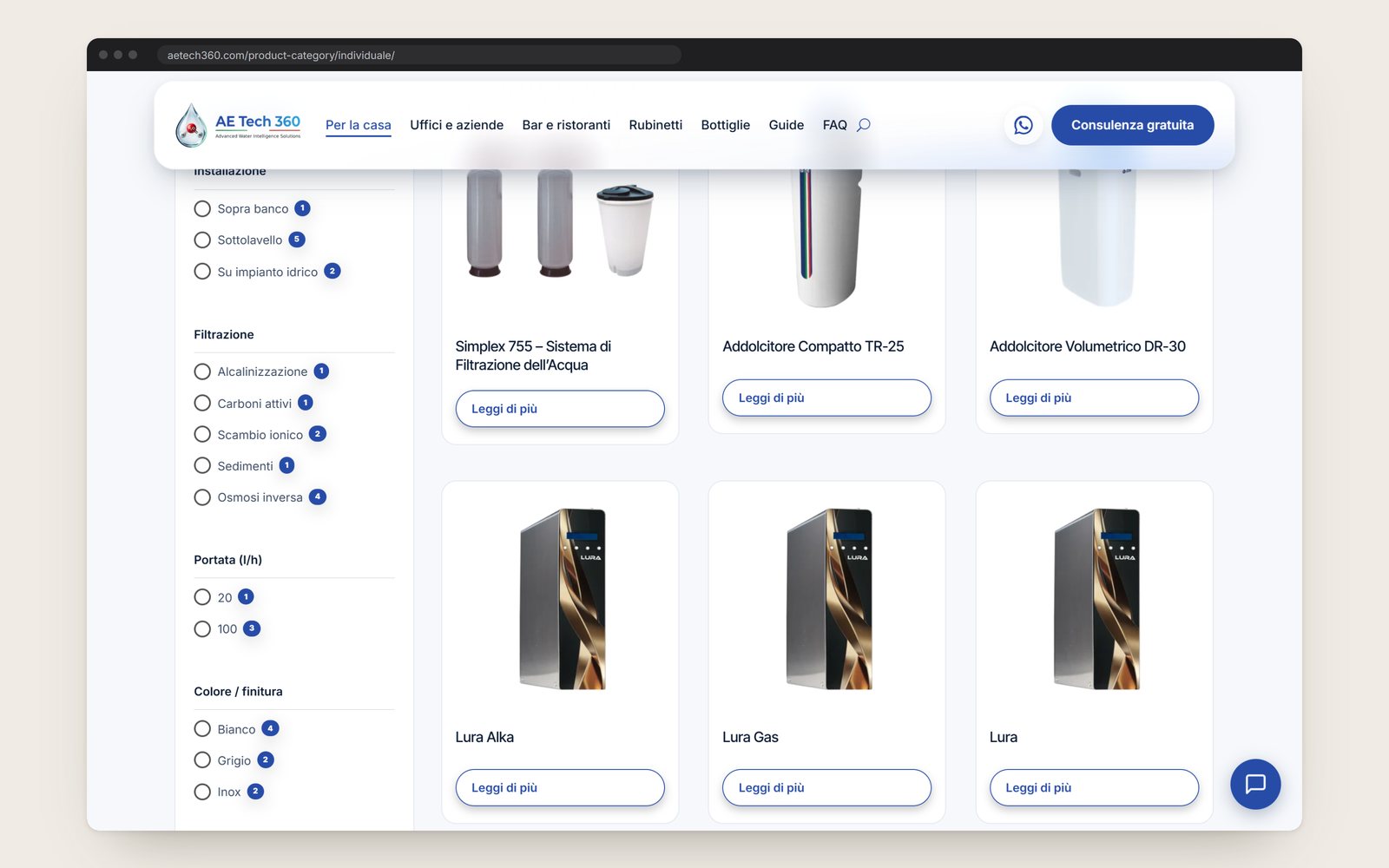Leggi di più for Addolcitore Compatto TR-25

(826, 398)
